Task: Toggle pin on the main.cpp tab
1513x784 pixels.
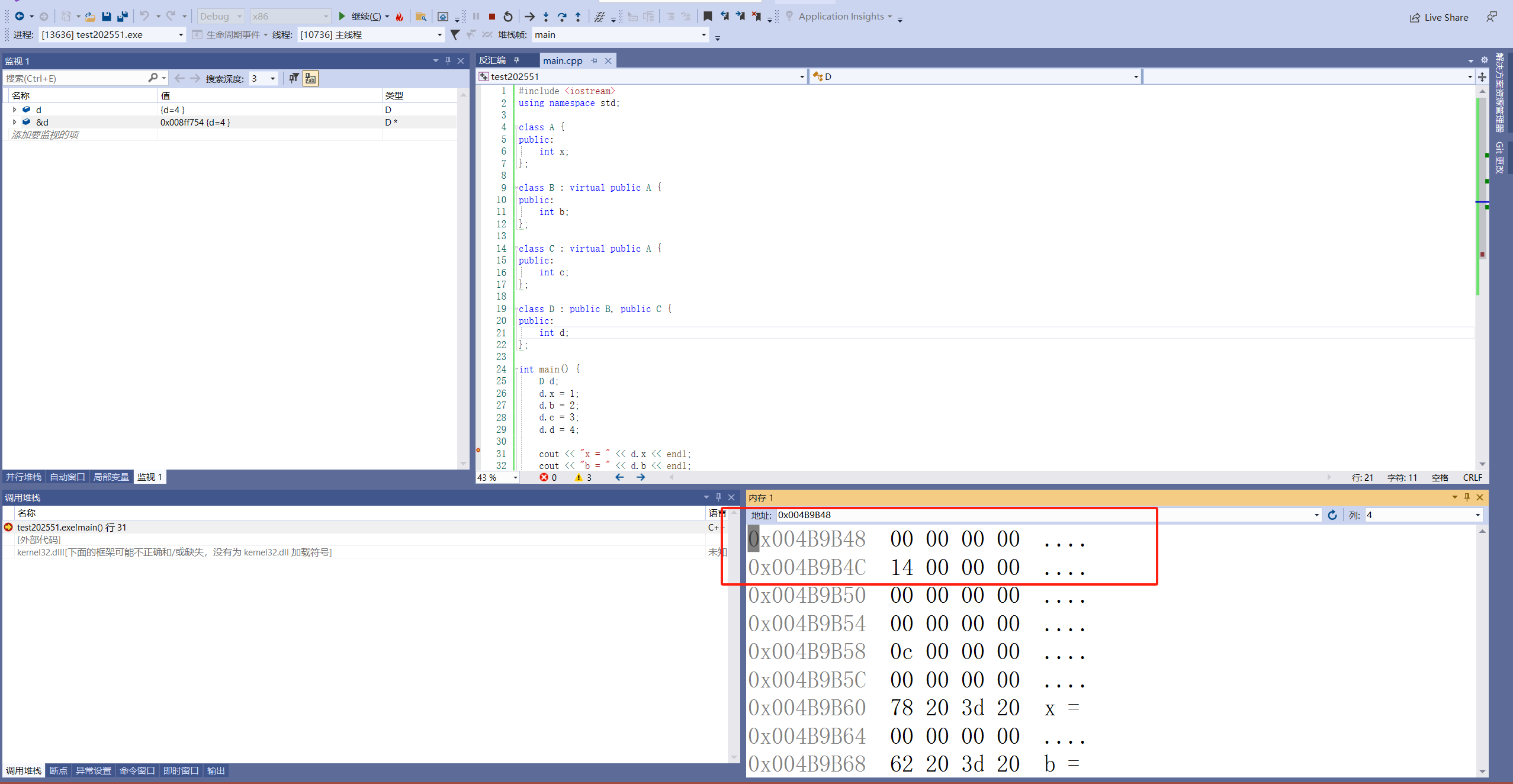Action: tap(594, 60)
